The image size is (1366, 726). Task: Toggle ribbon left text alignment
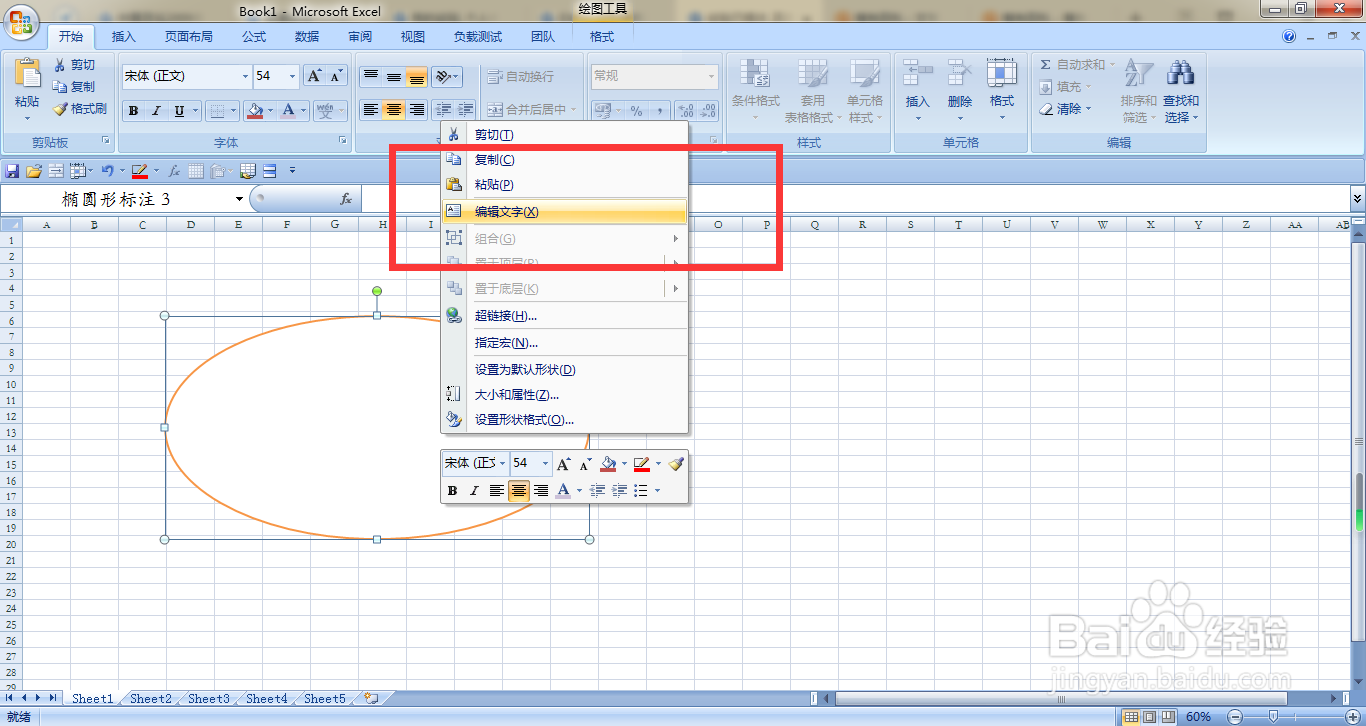point(371,110)
